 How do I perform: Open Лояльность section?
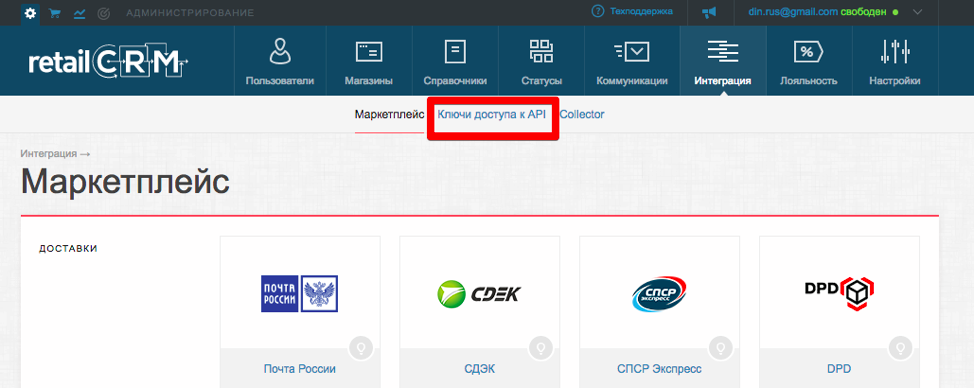(809, 61)
